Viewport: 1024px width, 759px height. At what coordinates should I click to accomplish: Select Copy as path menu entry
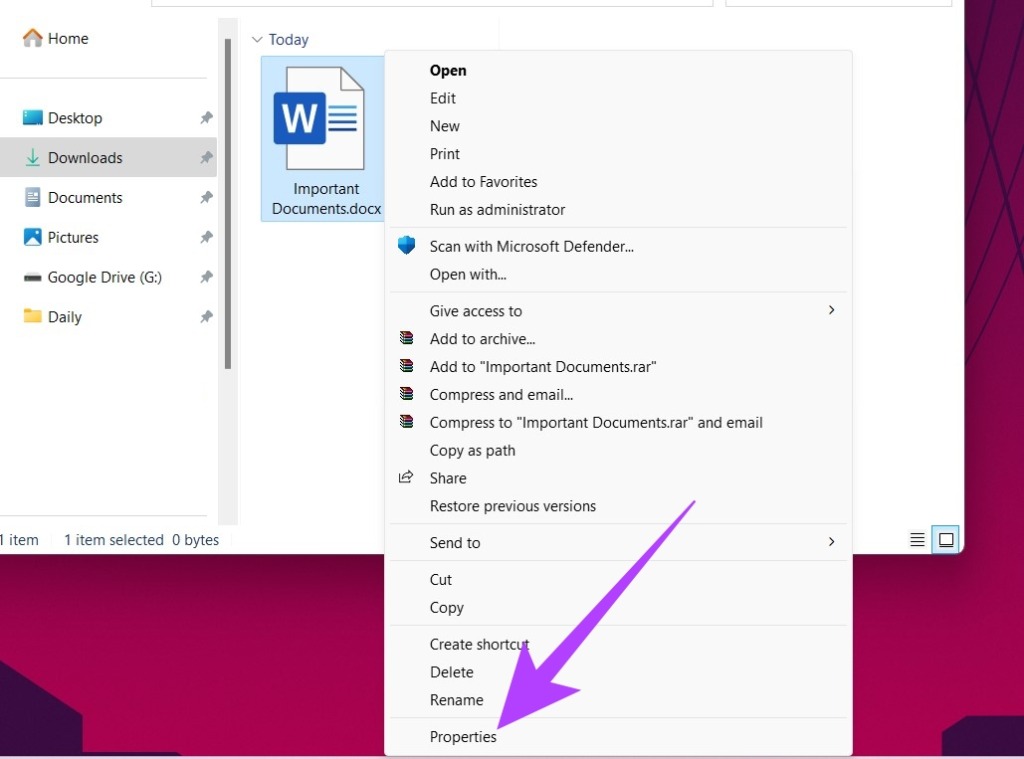pyautogui.click(x=472, y=450)
